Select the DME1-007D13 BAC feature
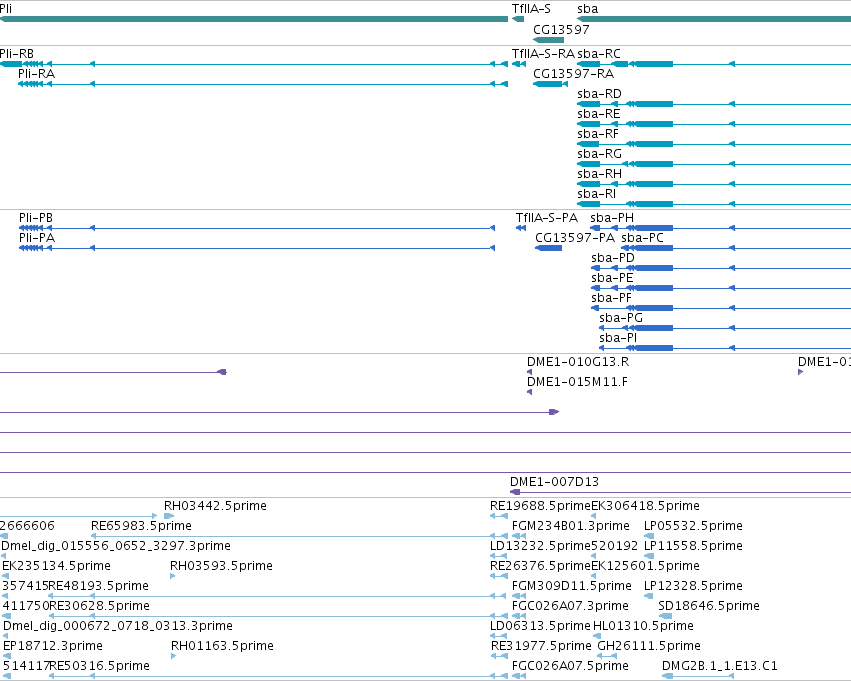Image resolution: width=851 pixels, height=681 pixels. tap(554, 482)
